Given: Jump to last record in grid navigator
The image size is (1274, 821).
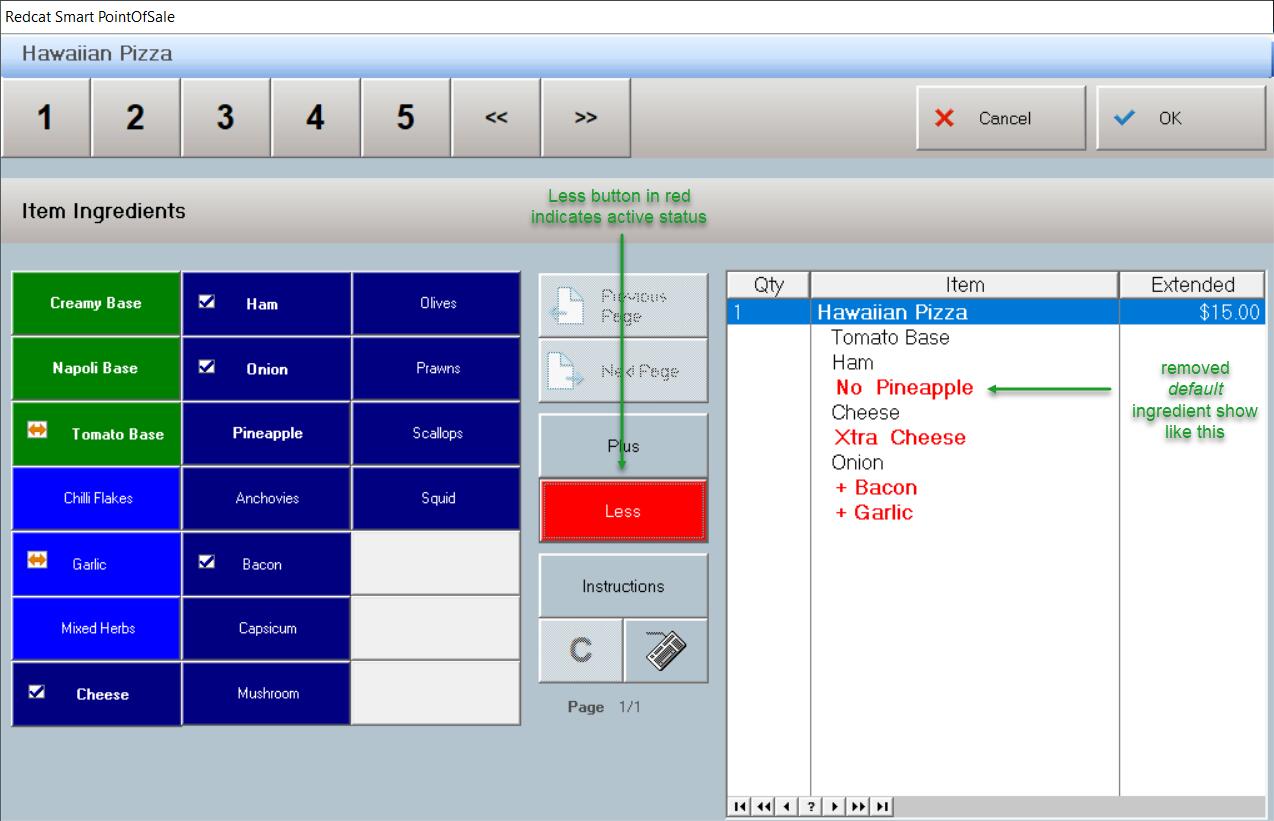Looking at the screenshot, I should click(882, 806).
